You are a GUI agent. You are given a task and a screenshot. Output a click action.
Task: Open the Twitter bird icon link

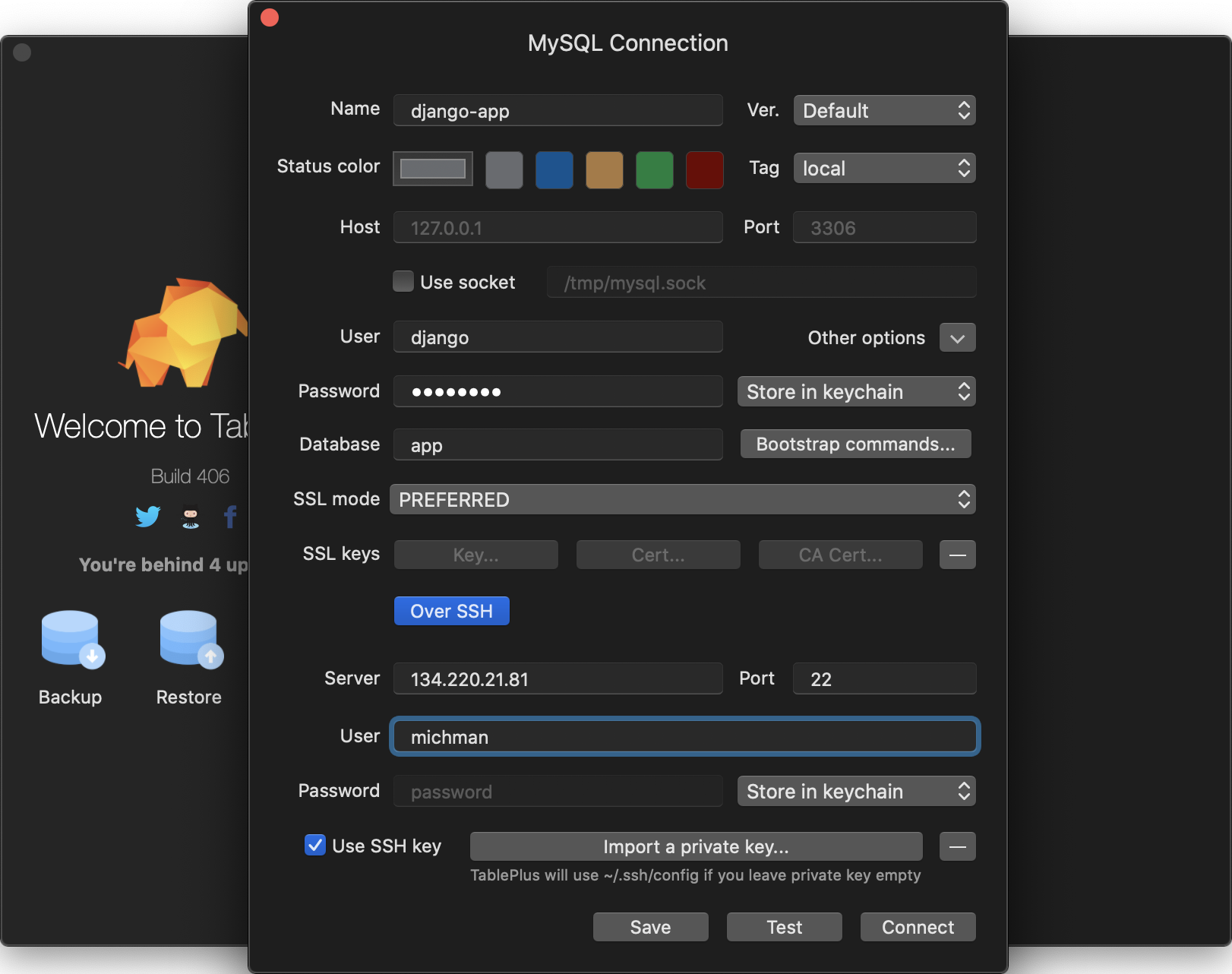(x=148, y=517)
